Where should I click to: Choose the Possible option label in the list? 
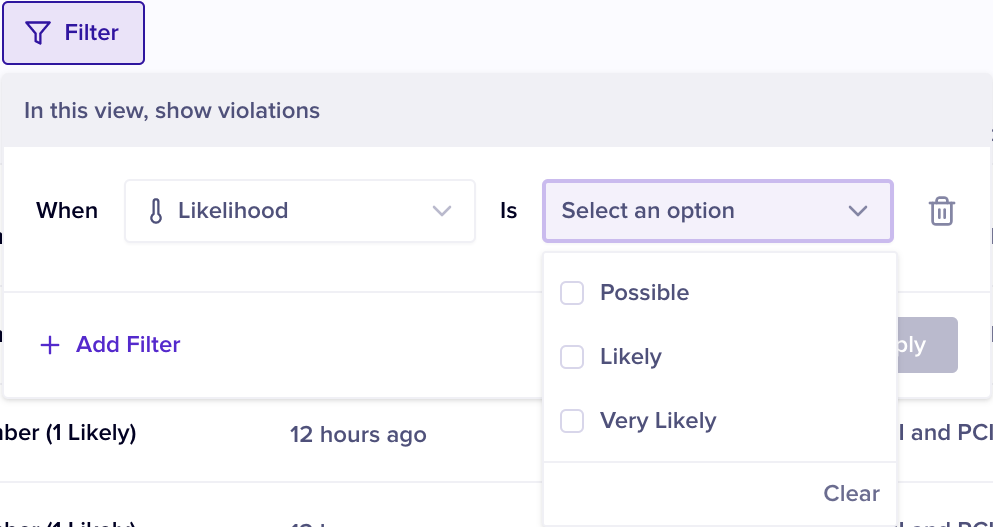pos(644,293)
